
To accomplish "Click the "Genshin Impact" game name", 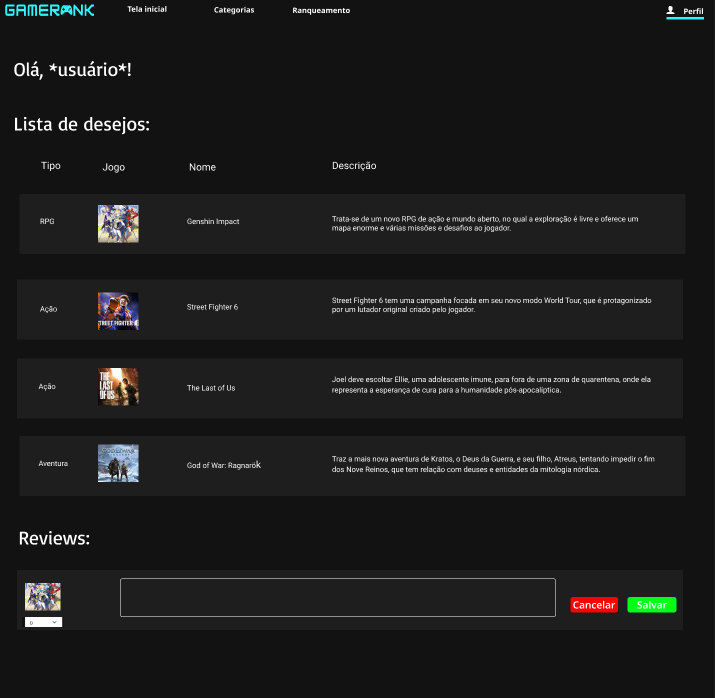I will coord(213,221).
